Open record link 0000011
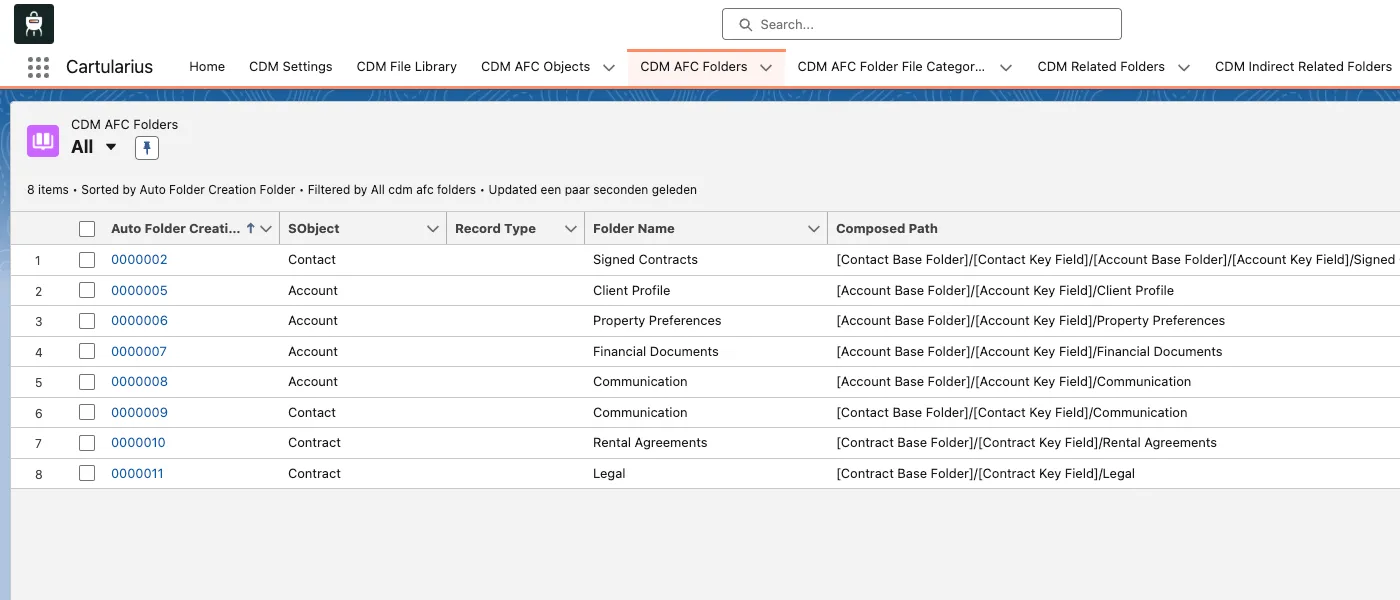Viewport: 1400px width, 600px height. pyautogui.click(x=137, y=474)
